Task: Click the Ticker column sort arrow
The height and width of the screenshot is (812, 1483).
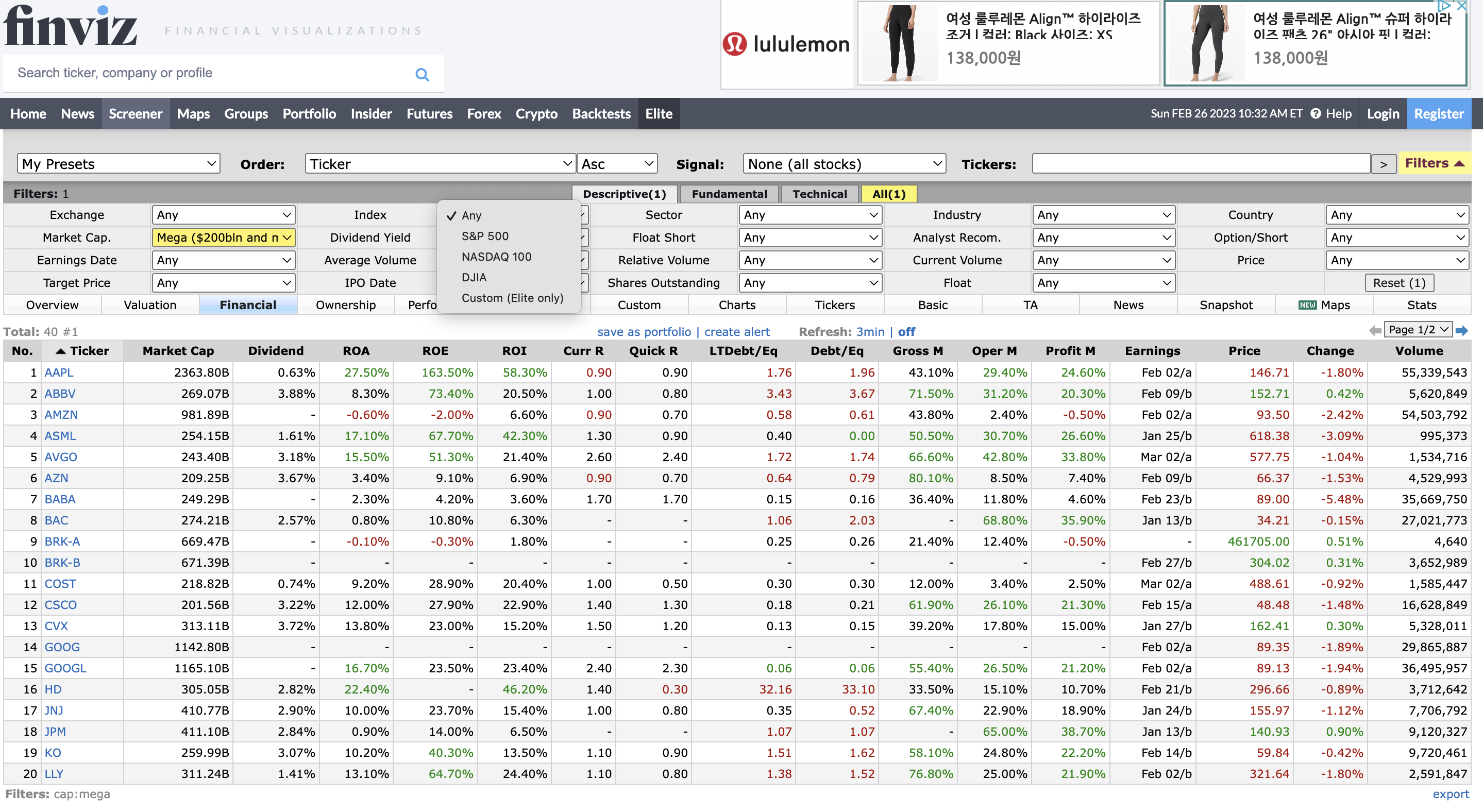Action: coord(60,351)
